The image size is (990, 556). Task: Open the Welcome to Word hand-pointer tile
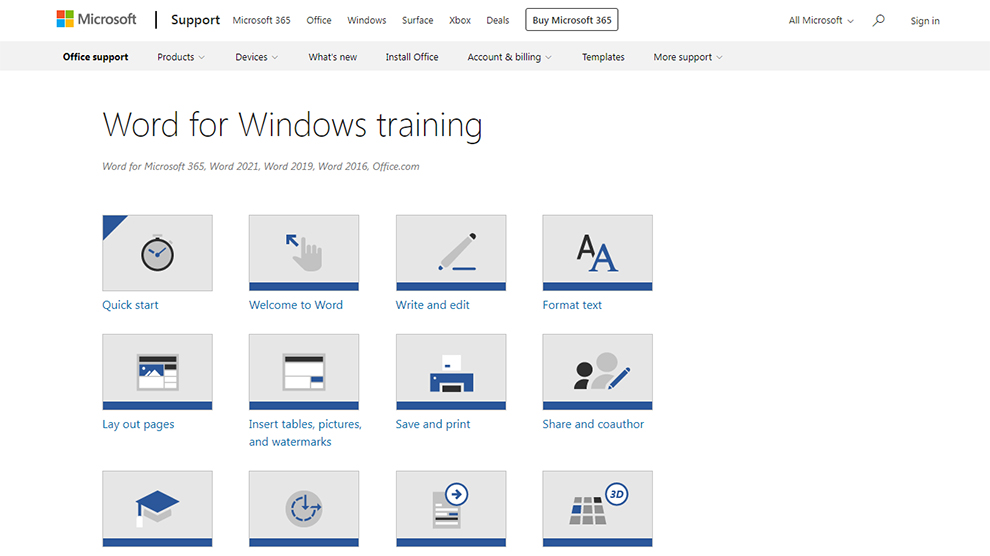(x=304, y=252)
